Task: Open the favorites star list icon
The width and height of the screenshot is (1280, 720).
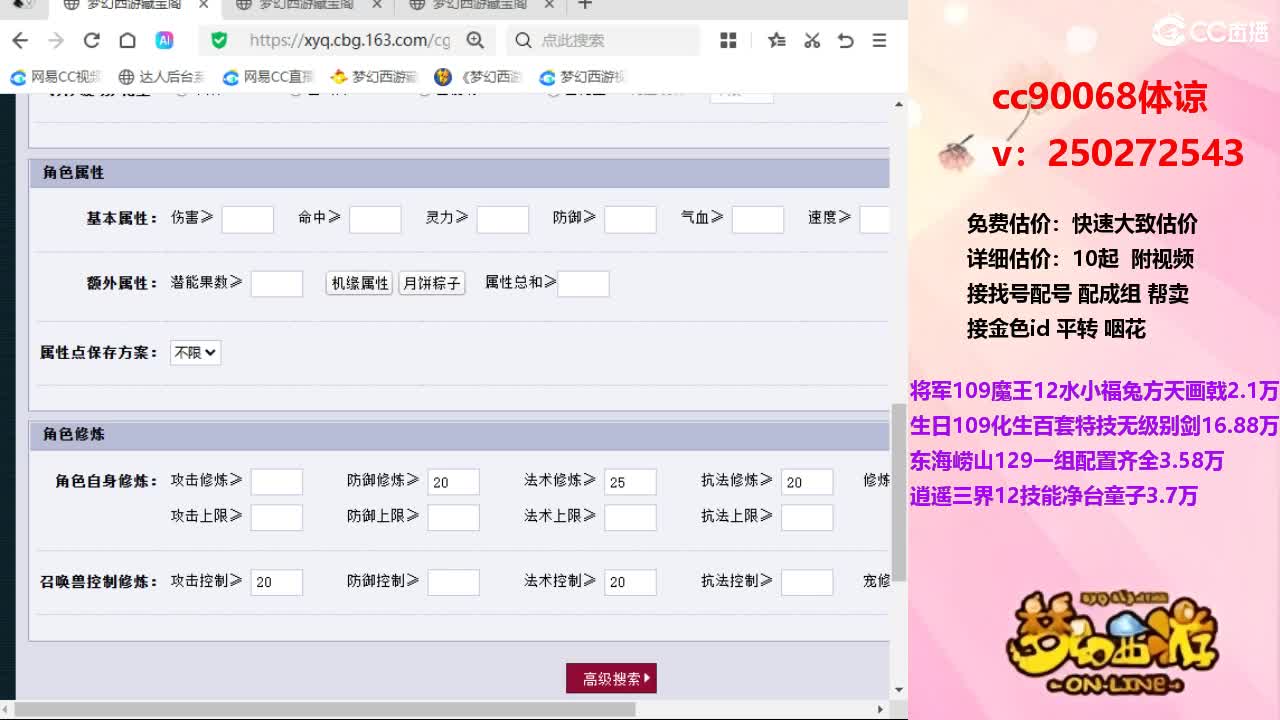Action: coord(777,41)
